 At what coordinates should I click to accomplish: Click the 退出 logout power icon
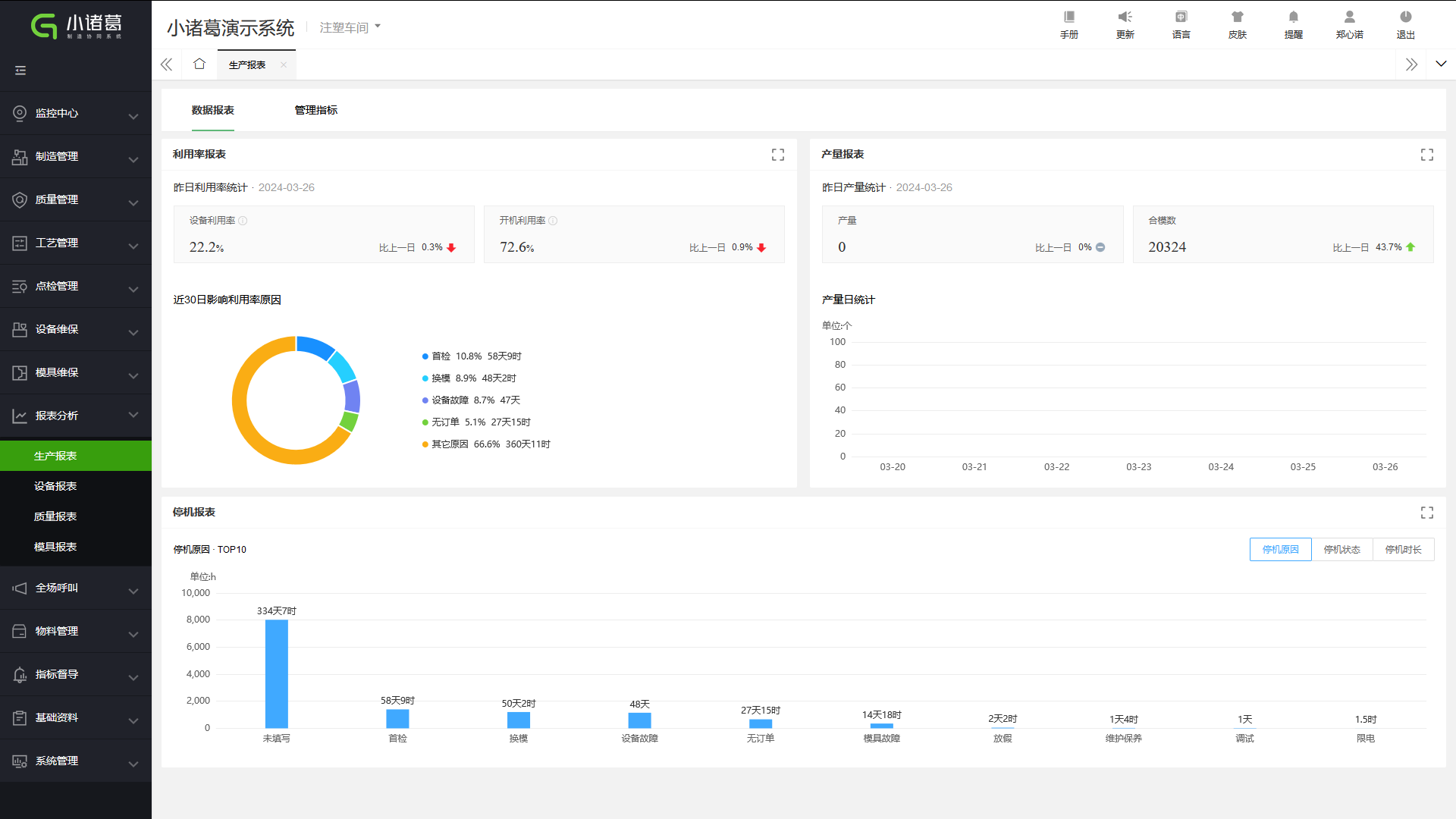point(1405,17)
